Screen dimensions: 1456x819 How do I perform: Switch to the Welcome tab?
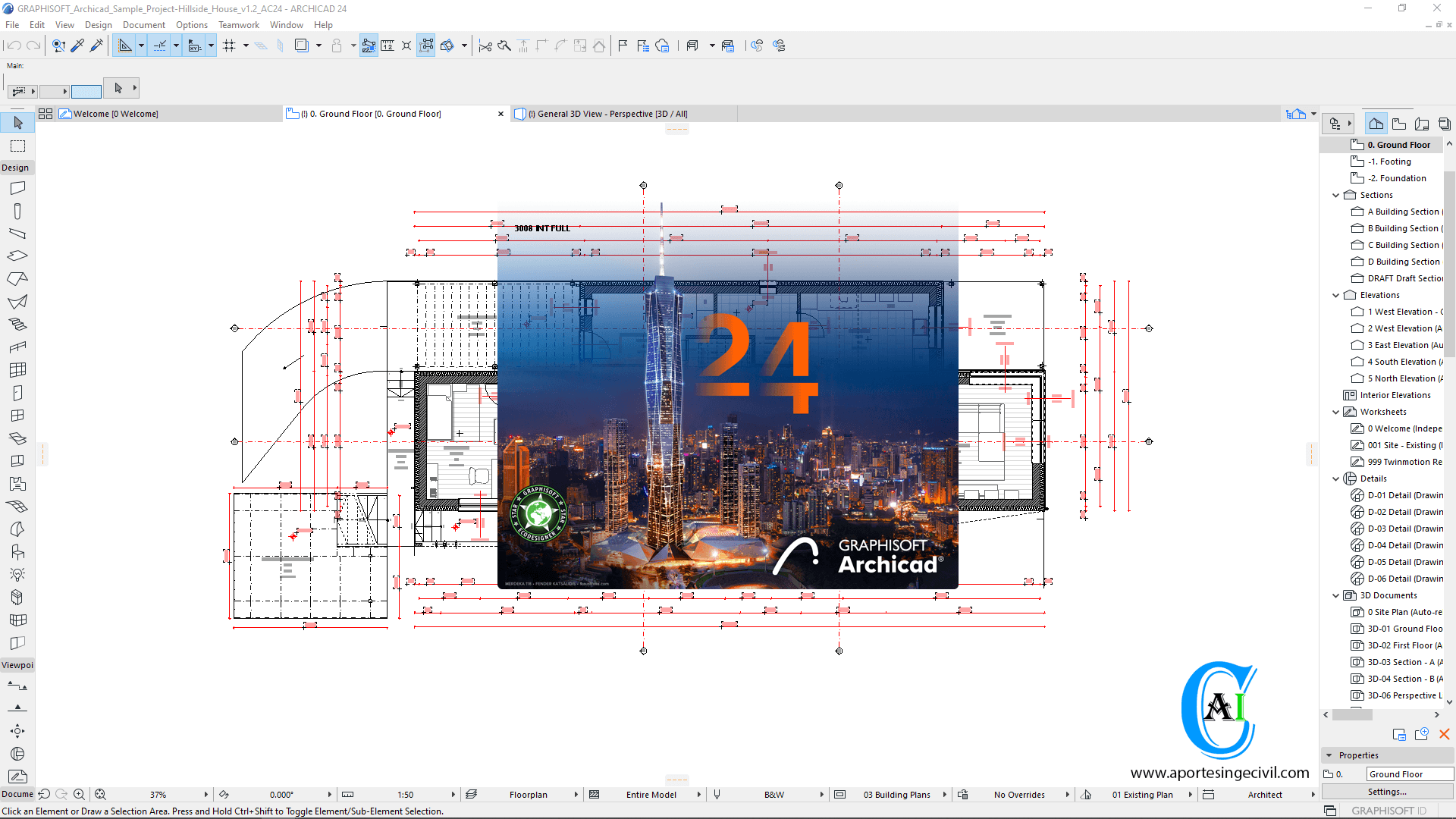[169, 114]
